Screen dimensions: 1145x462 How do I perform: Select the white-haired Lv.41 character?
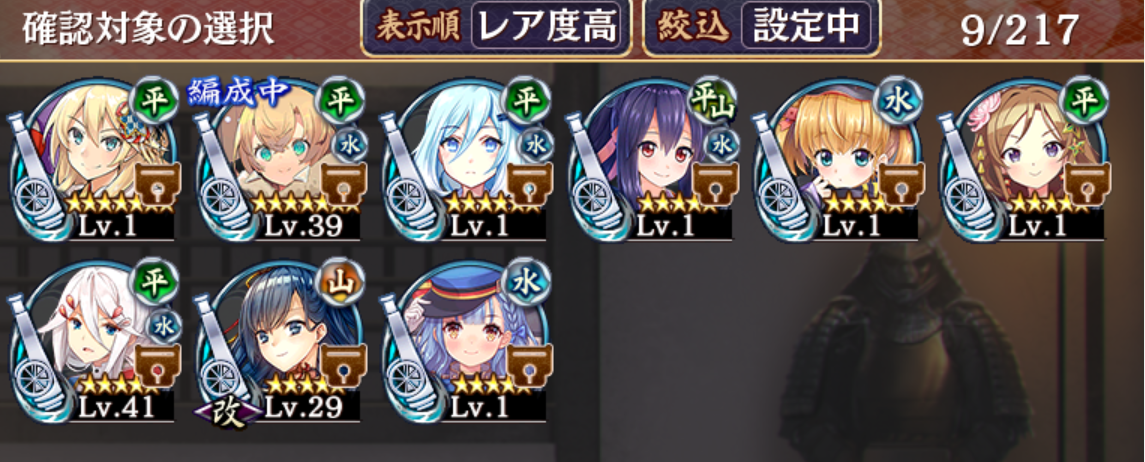coord(95,340)
